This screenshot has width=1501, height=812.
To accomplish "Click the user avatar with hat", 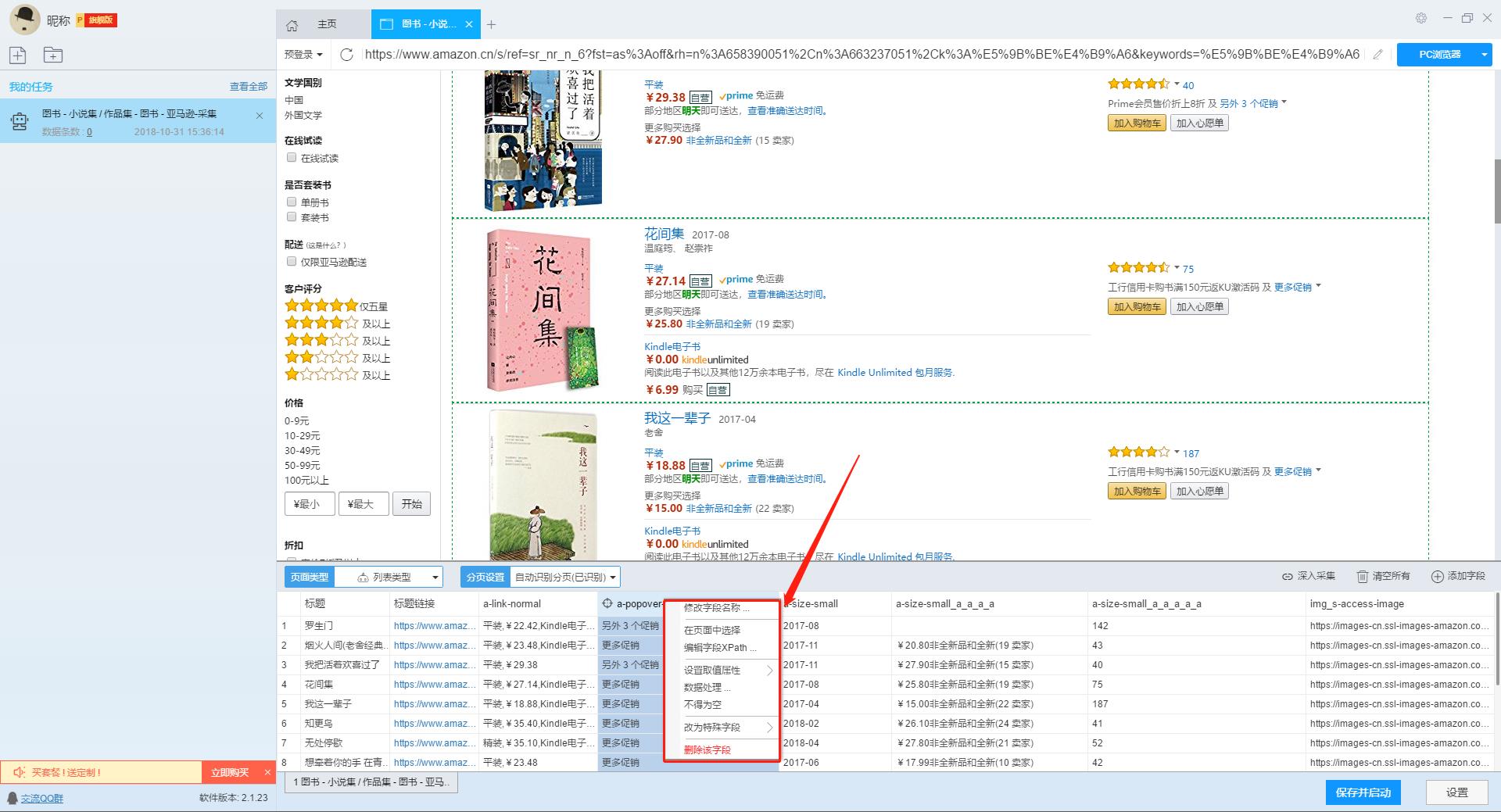I will pos(24,20).
